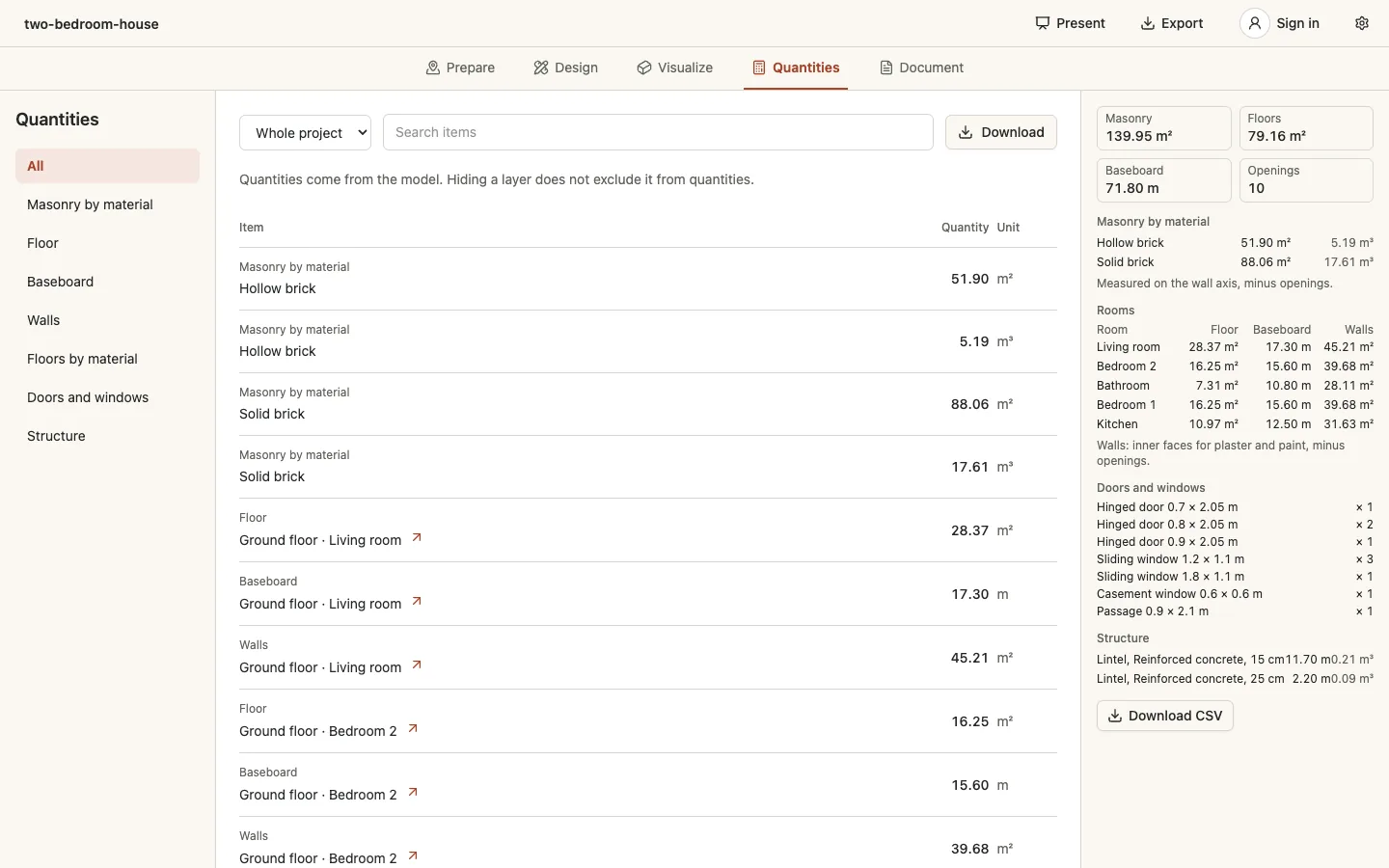The height and width of the screenshot is (868, 1389).
Task: Switch to the Prepare tab
Action: pos(460,68)
